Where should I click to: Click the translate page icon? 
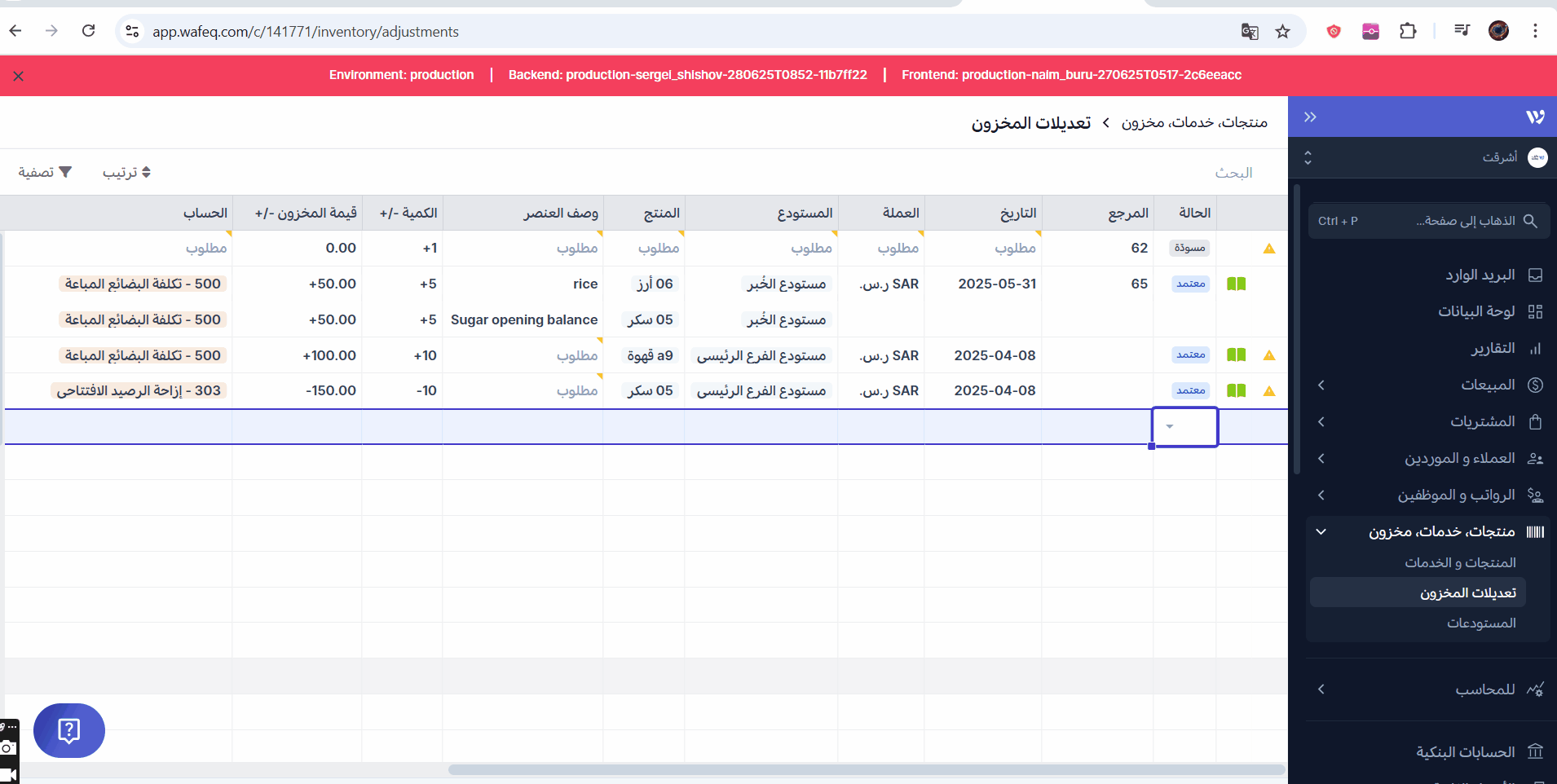[1249, 32]
